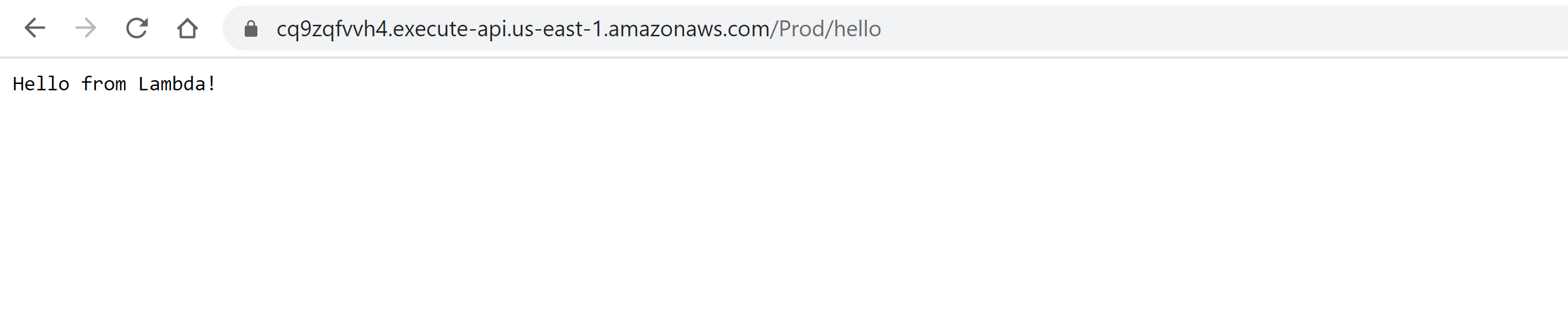Click empty address bar space right of URL
The width and height of the screenshot is (1568, 313).
pos(1208,29)
